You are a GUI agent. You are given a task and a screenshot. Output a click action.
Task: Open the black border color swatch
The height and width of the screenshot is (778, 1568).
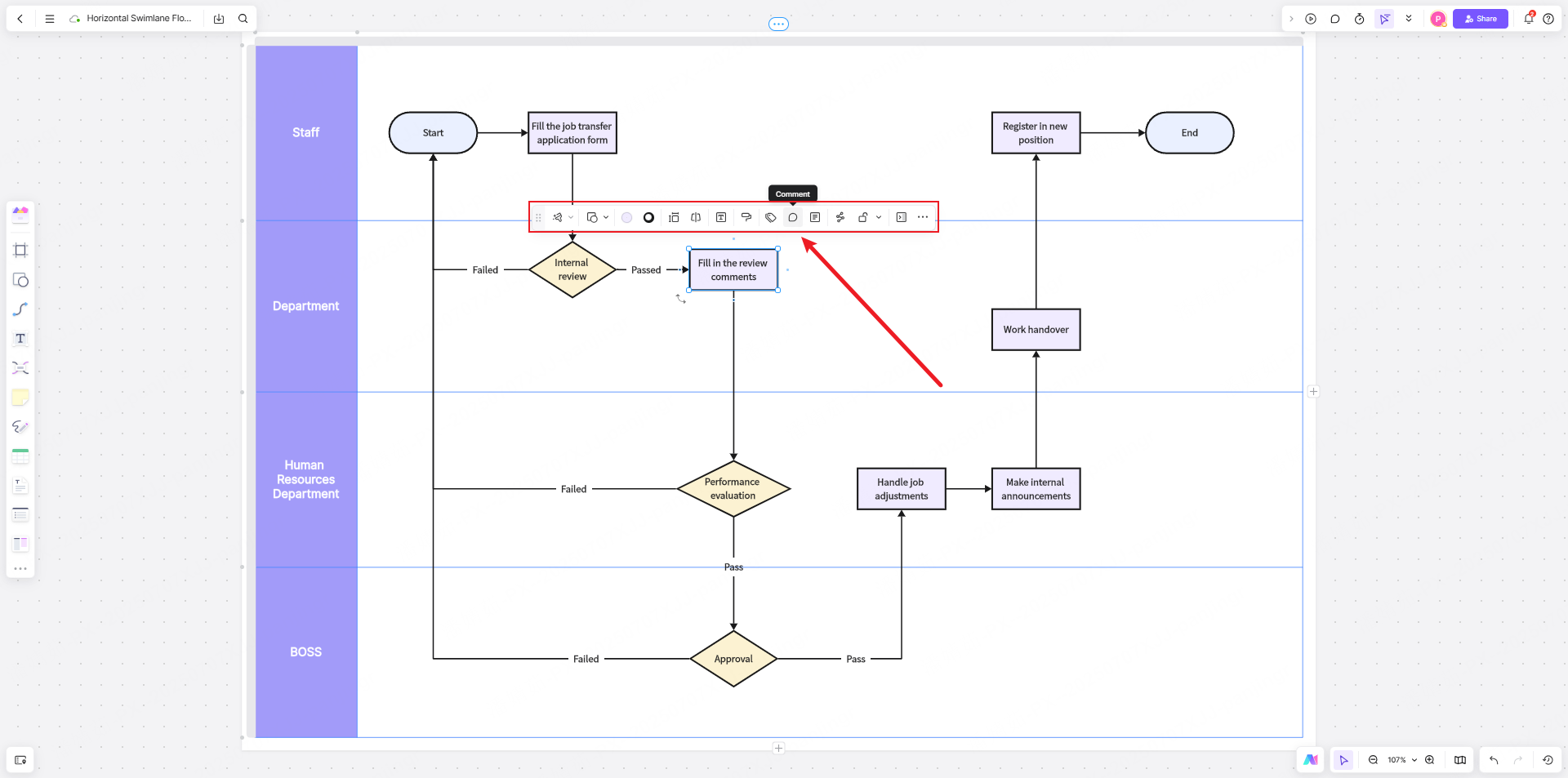[x=648, y=217]
